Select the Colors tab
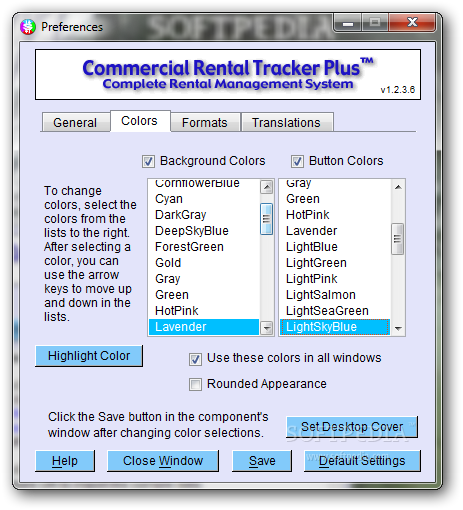Image resolution: width=463 pixels, height=510 pixels. 140,121
